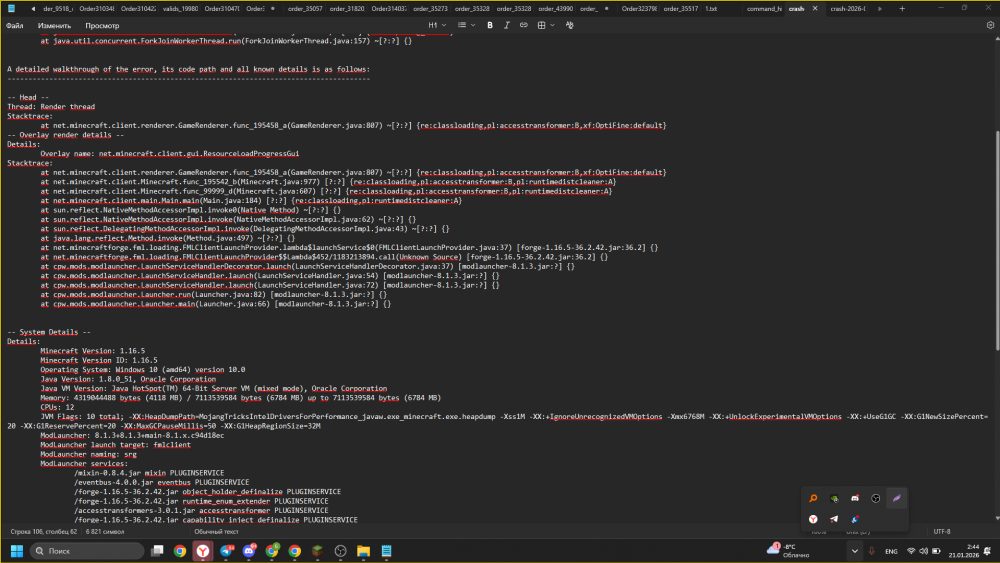Open Minecraft block icon on the taskbar
The image size is (1000, 563).
tap(317, 551)
